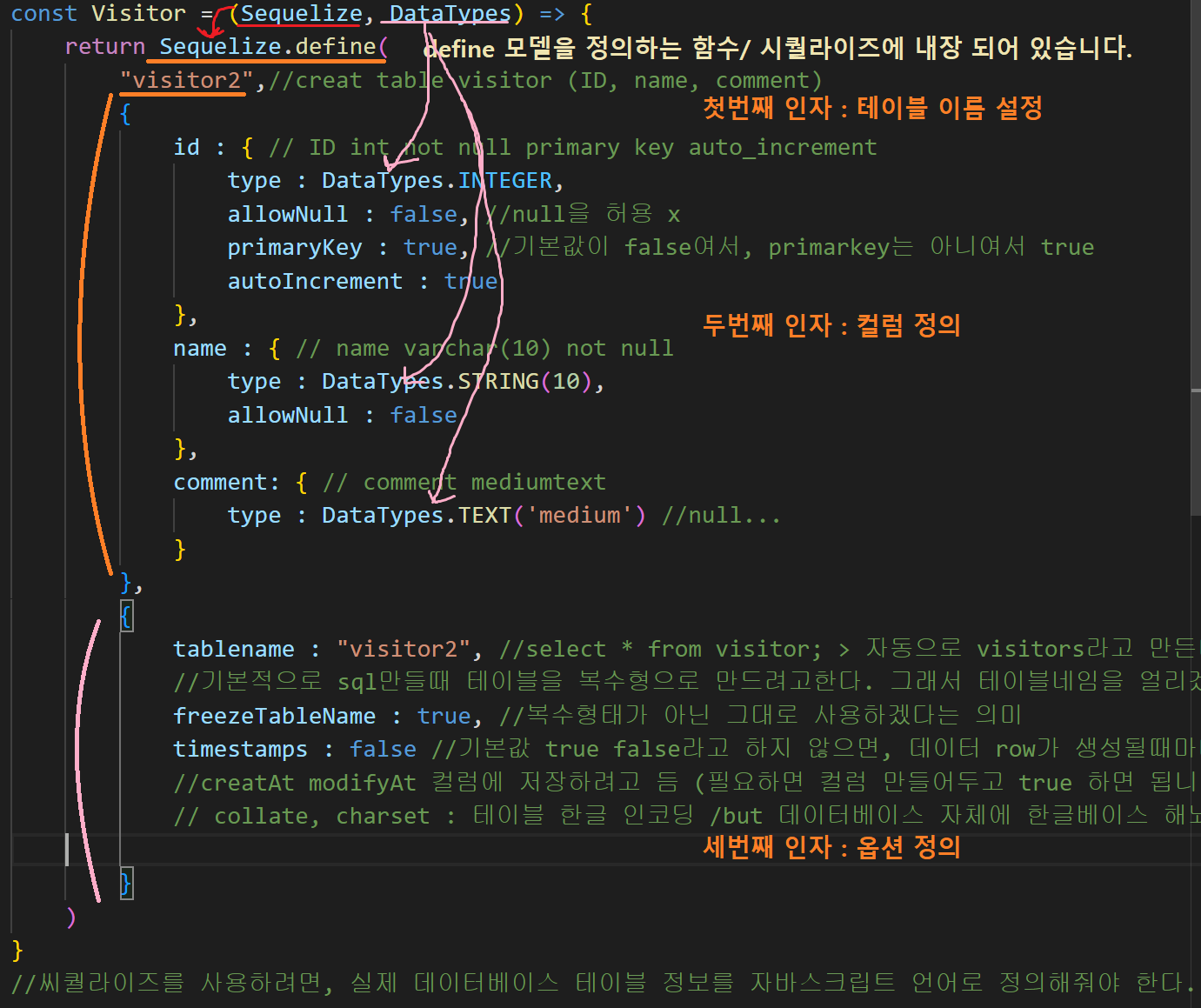This screenshot has height=1008, width=1201.
Task: Click the "true" value of freezeTableName
Action: (x=444, y=716)
